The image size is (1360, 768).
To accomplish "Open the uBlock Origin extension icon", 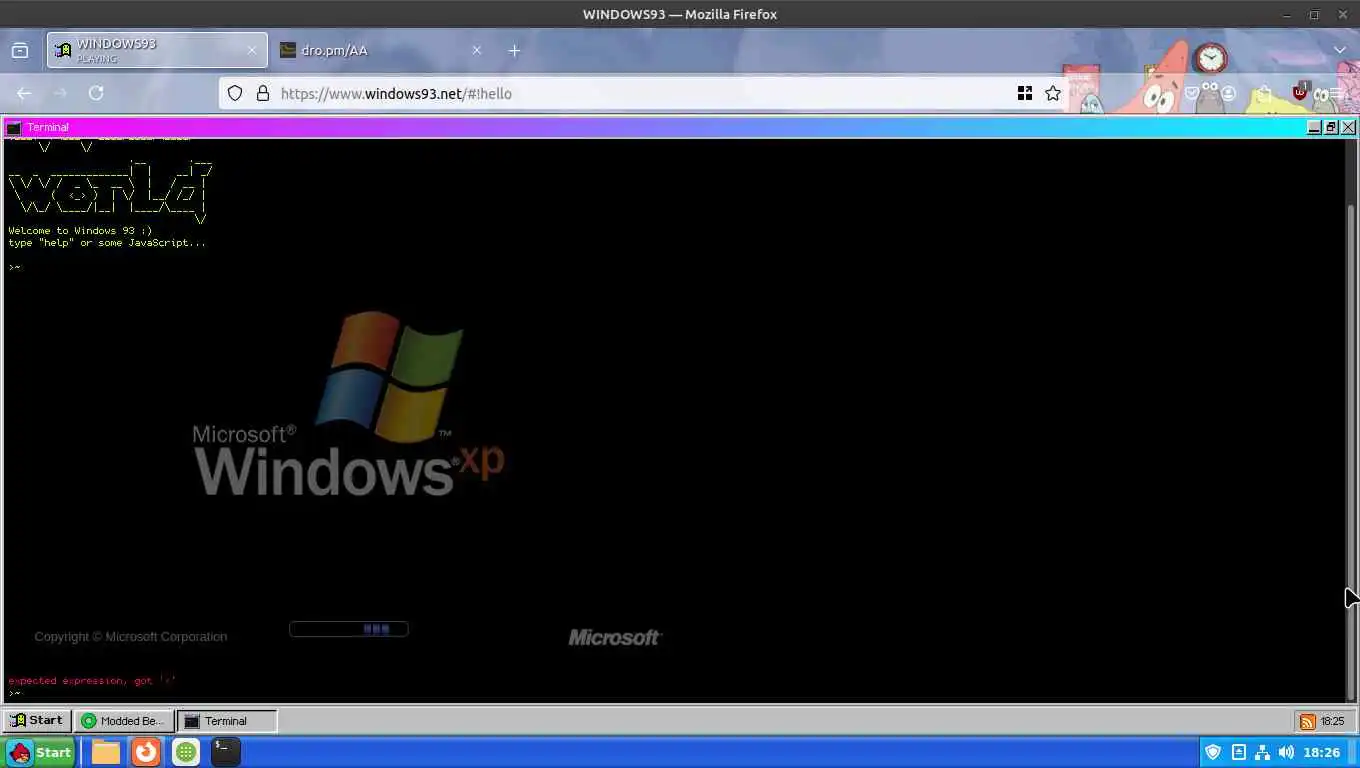I will tap(1300, 92).
